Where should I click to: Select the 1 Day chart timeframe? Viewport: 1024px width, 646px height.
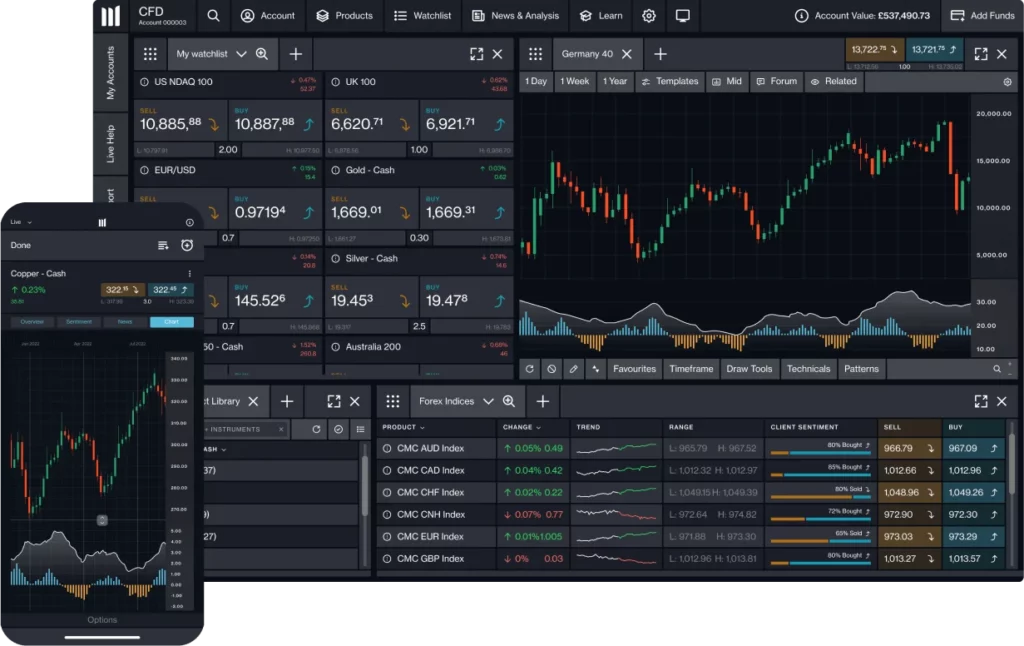pyautogui.click(x=536, y=81)
